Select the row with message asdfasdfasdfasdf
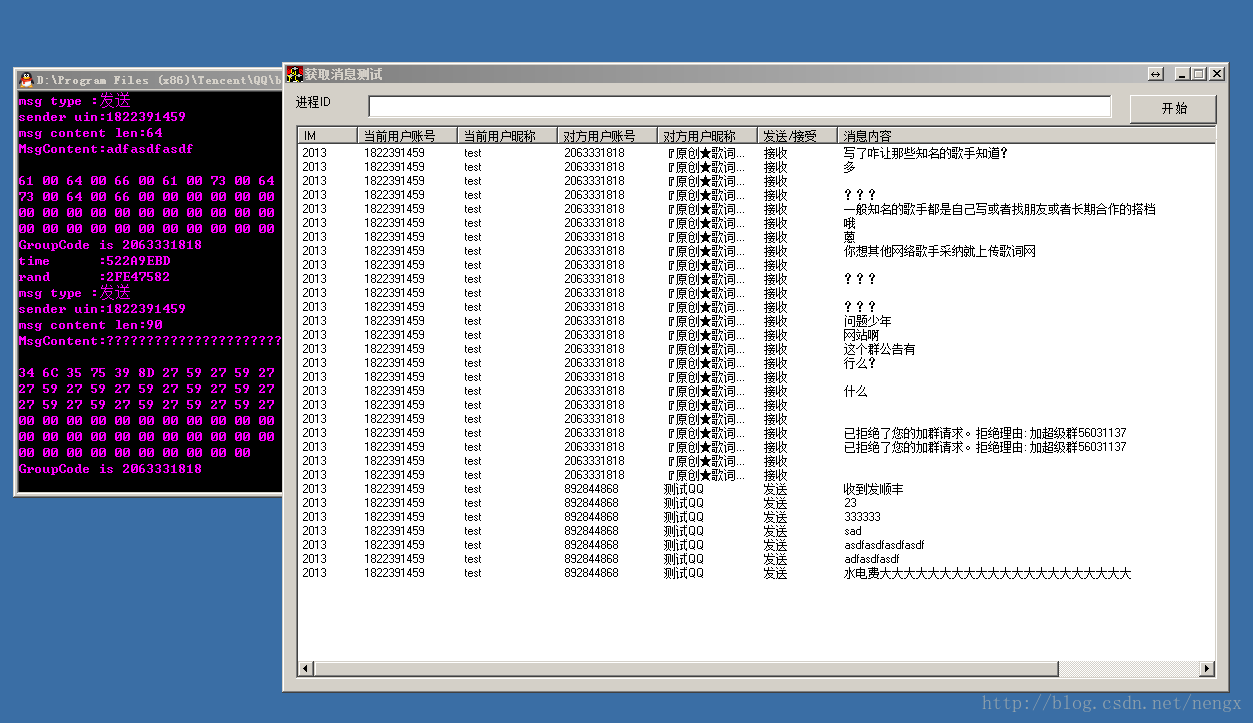Image resolution: width=1253 pixels, height=723 pixels. coord(756,545)
